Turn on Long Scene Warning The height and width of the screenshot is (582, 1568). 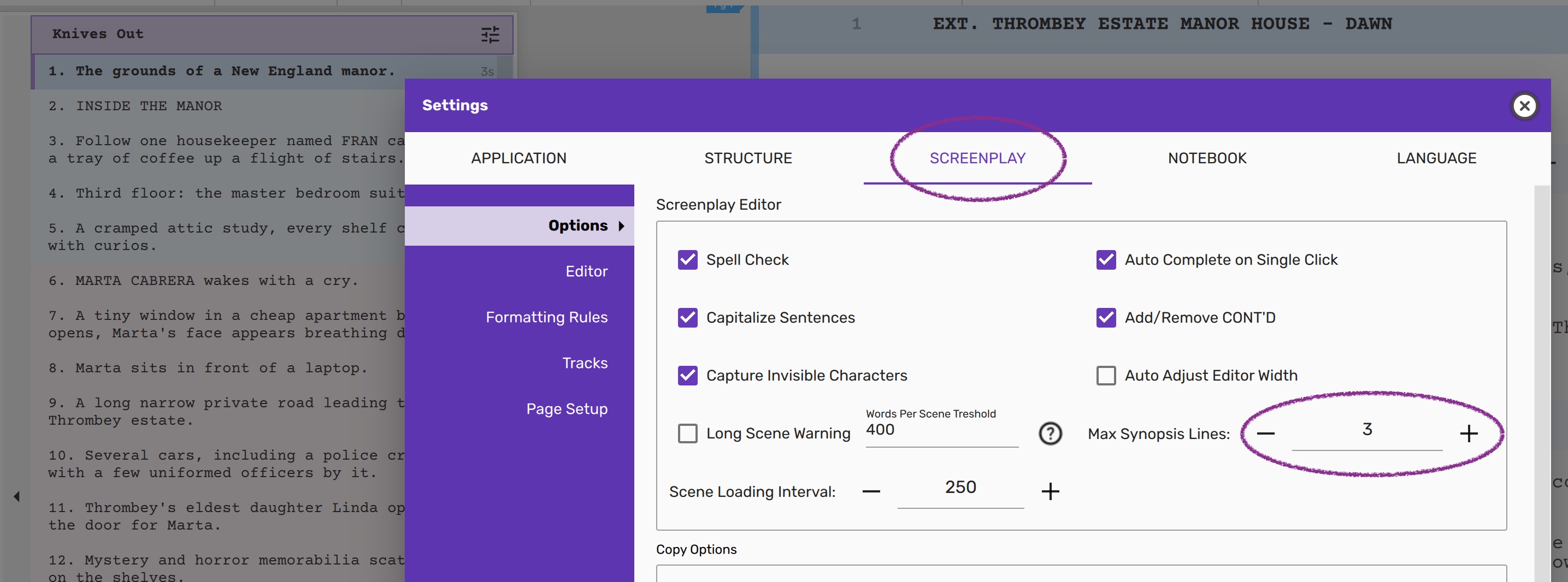[x=687, y=433]
